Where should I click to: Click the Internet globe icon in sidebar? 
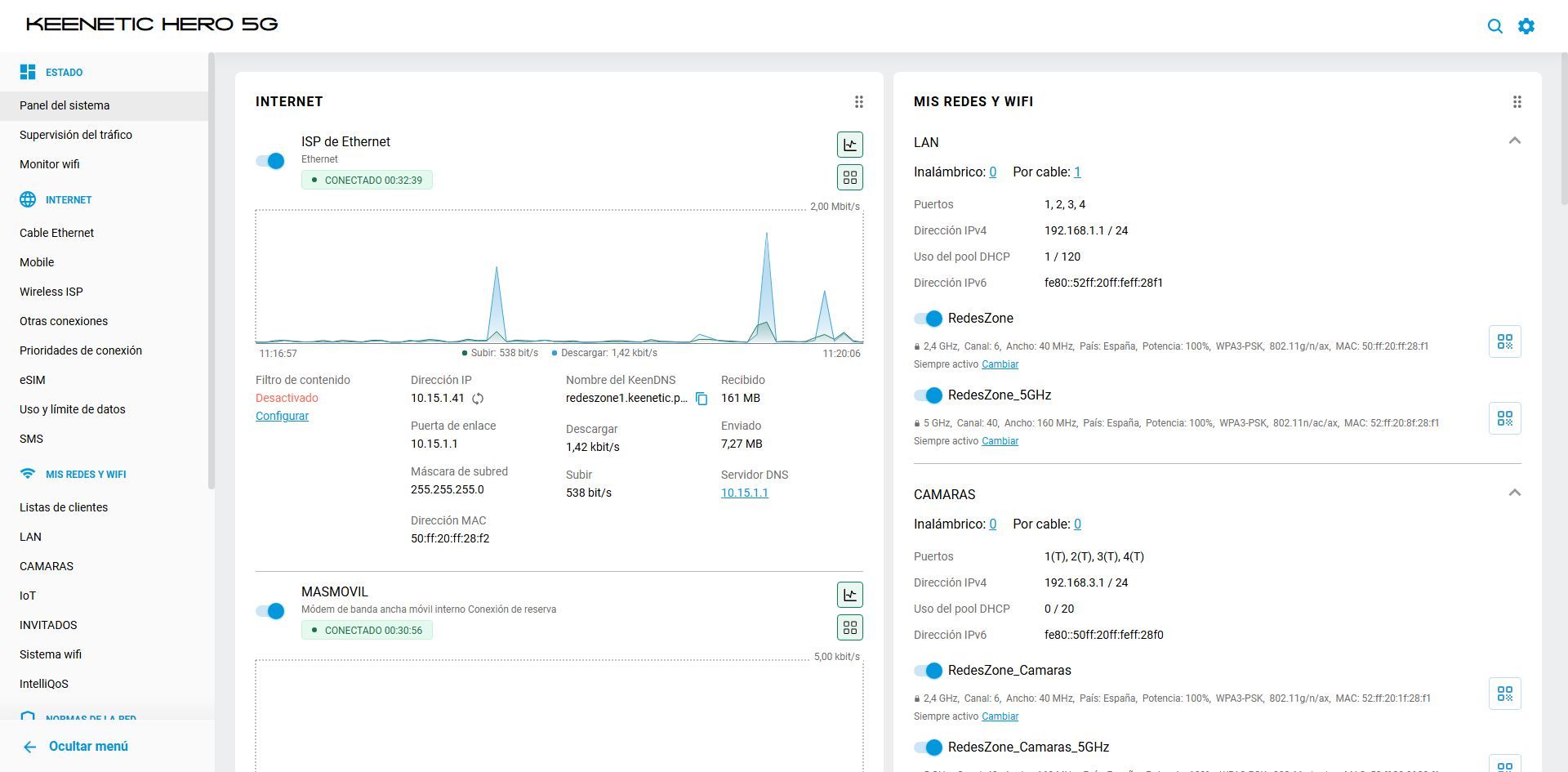click(28, 199)
